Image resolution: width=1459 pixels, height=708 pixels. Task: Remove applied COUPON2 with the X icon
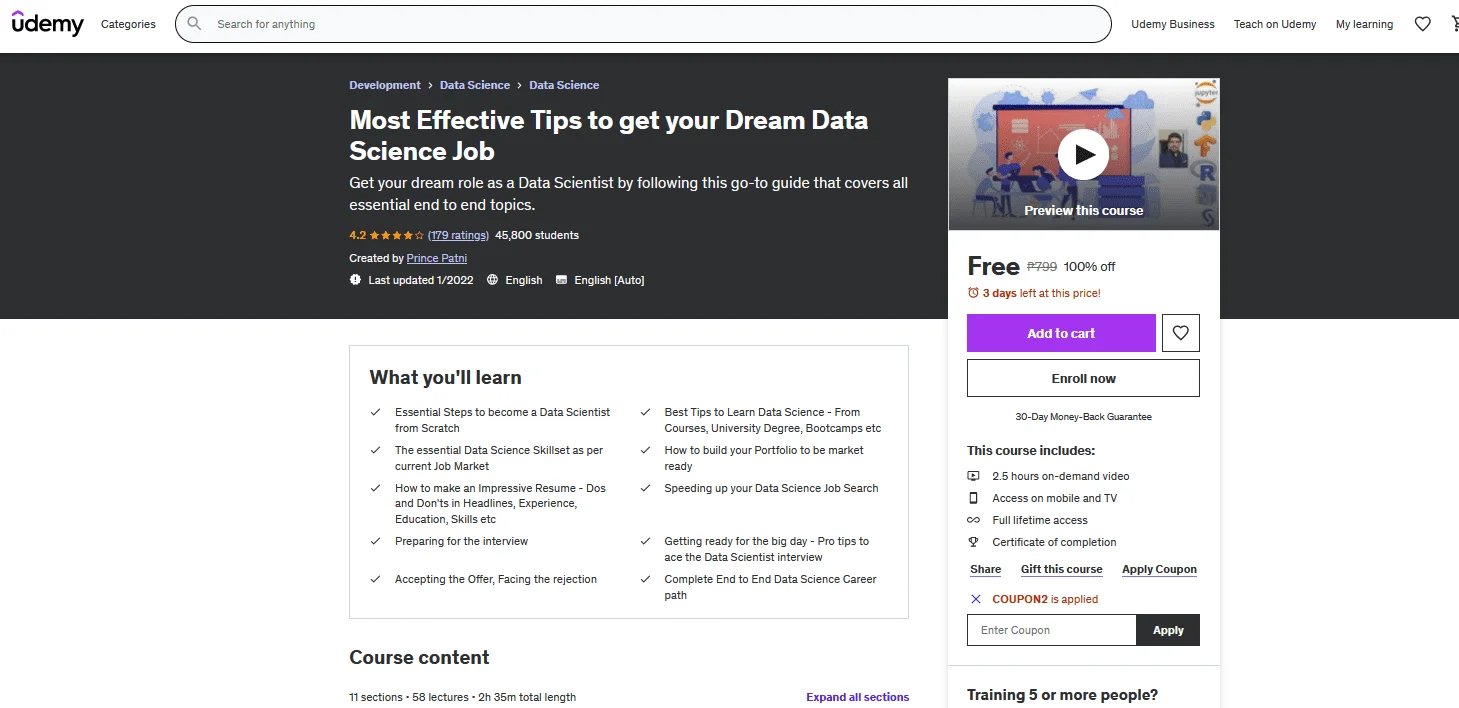point(976,599)
